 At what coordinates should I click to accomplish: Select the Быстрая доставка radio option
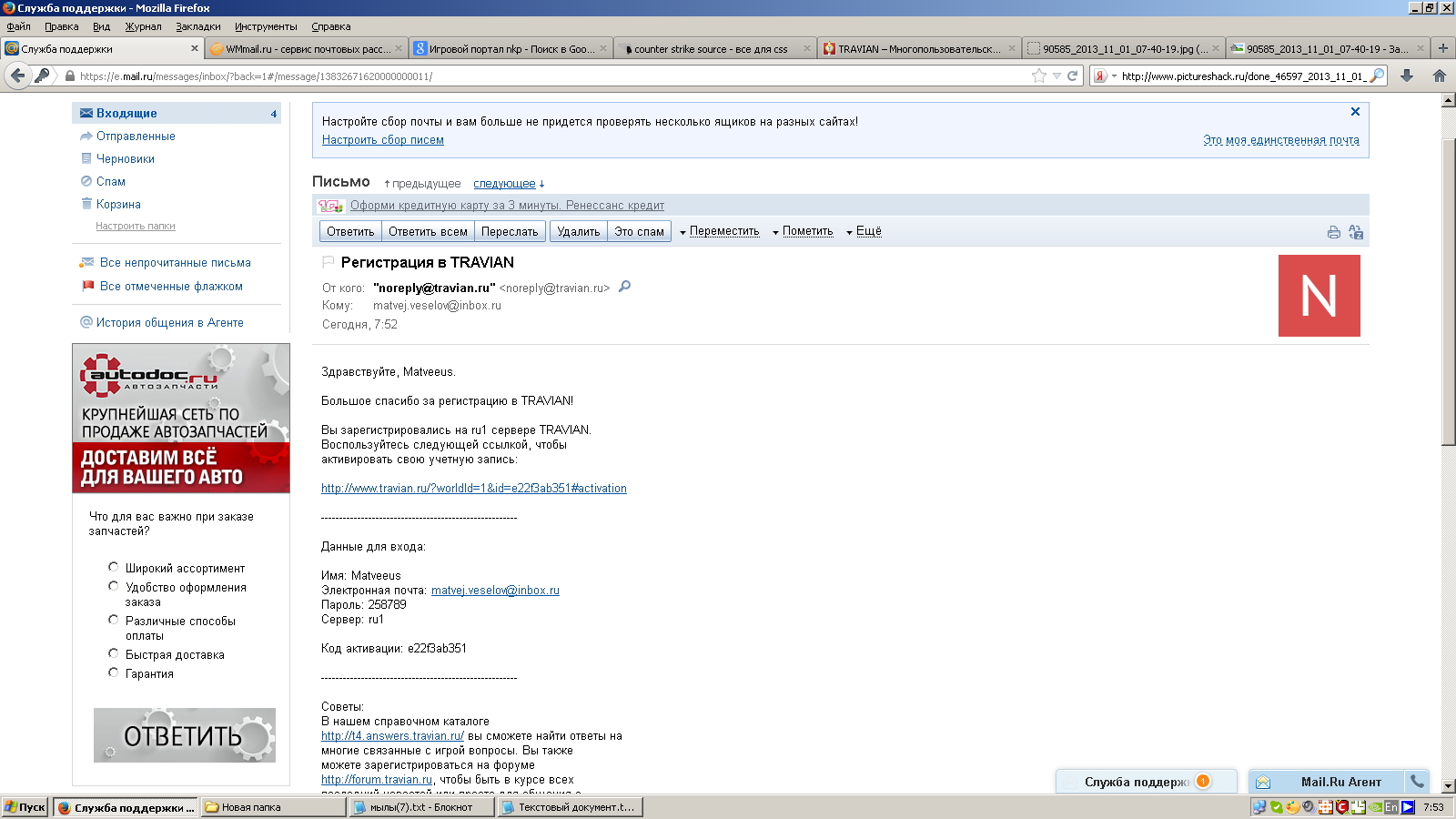(x=113, y=653)
